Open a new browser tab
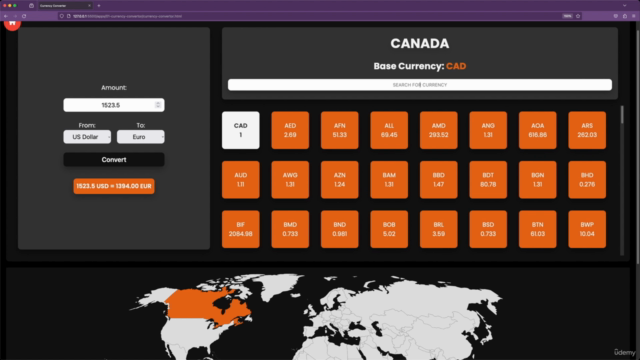640x360 pixels. [99, 6]
